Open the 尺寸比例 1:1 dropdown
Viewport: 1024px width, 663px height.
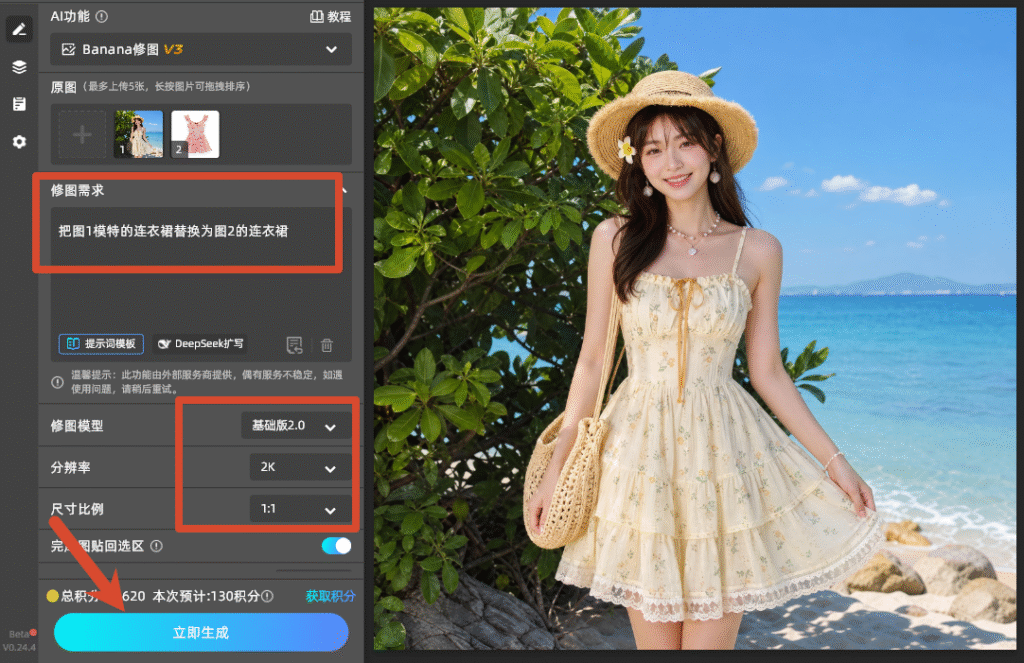click(300, 509)
